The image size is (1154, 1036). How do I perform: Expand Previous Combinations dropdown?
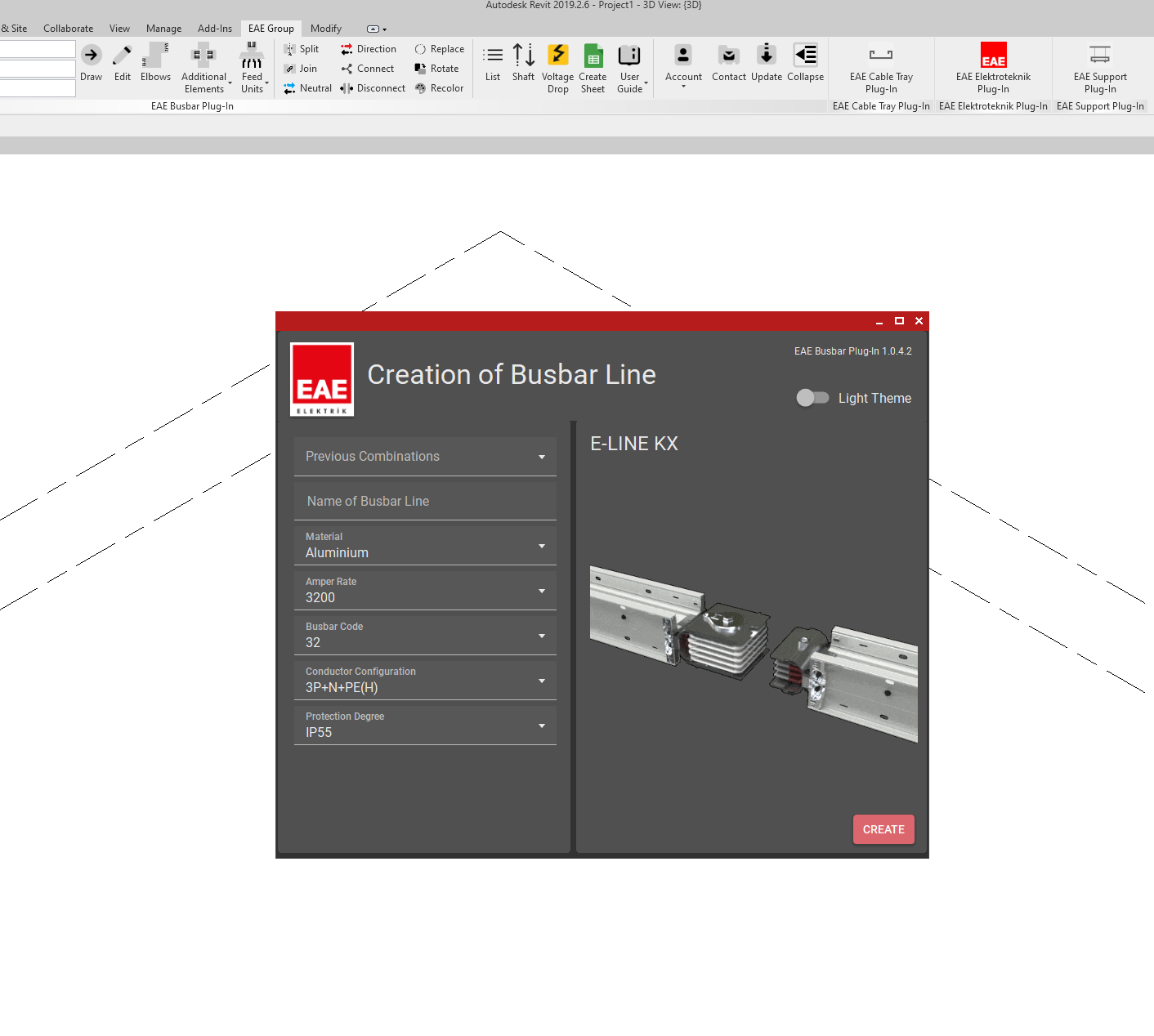click(x=425, y=457)
